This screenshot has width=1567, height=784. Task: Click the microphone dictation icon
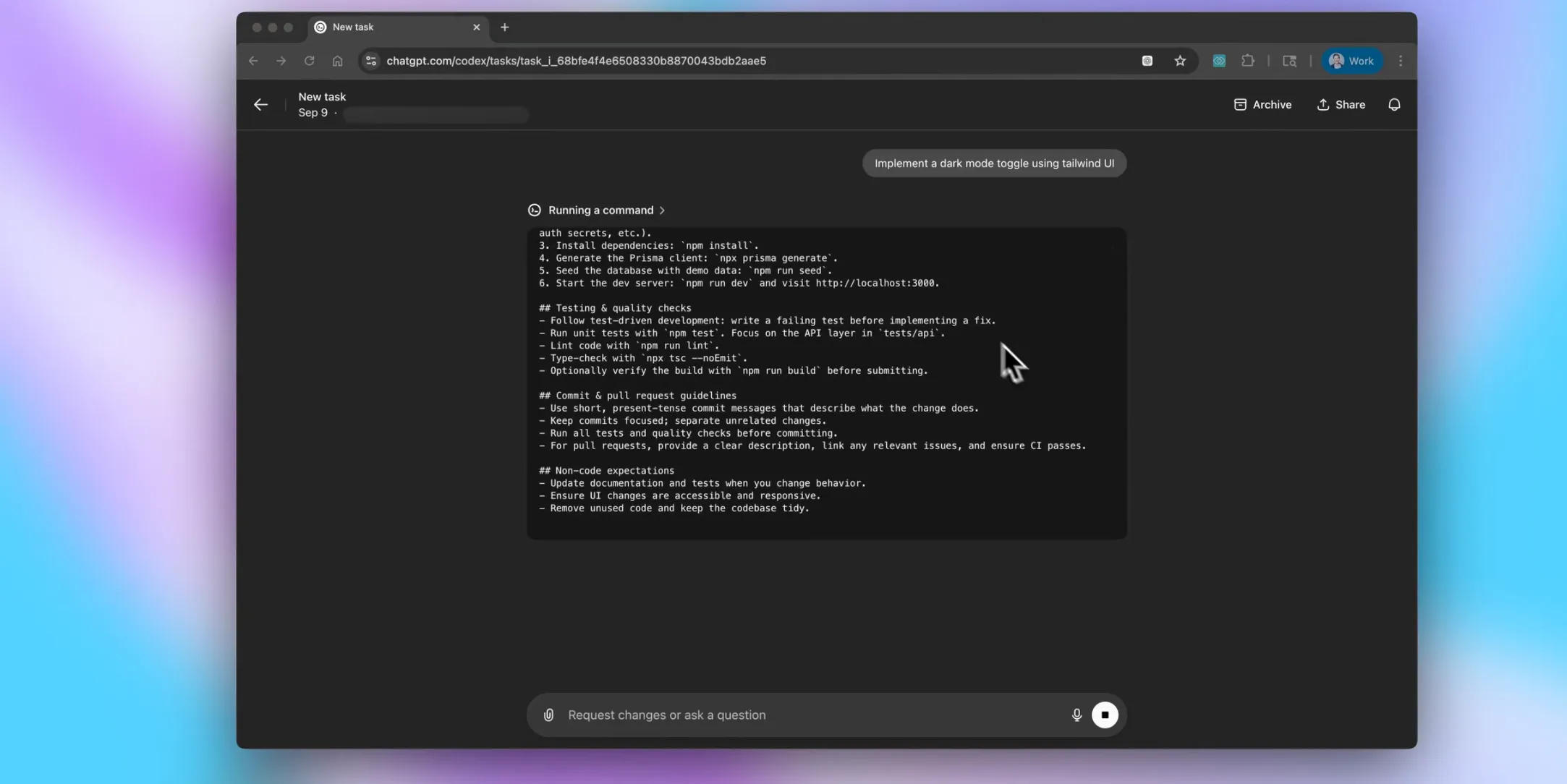[1076, 715]
